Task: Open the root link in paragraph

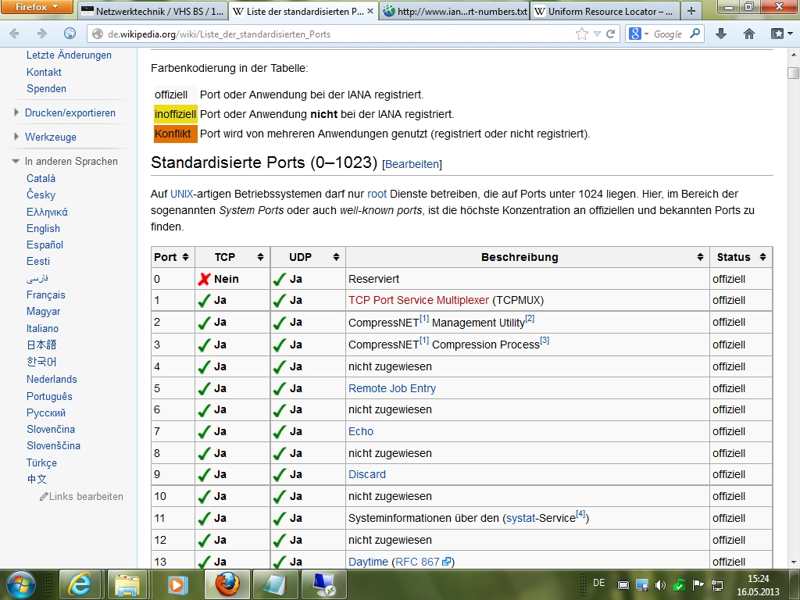Action: (x=377, y=194)
